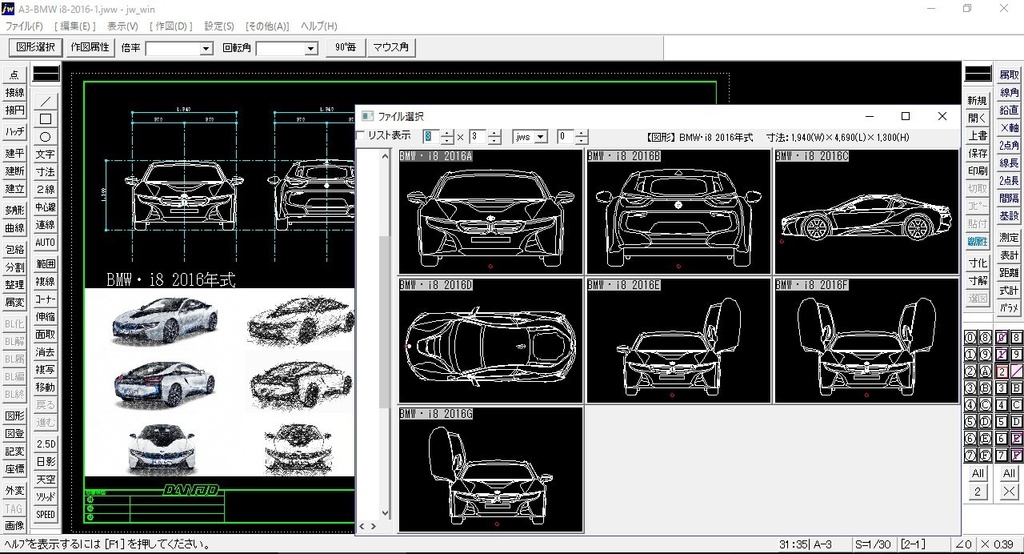Select the BMW i8 2016D top view thumbnail
The height and width of the screenshot is (554, 1024).
pos(490,341)
